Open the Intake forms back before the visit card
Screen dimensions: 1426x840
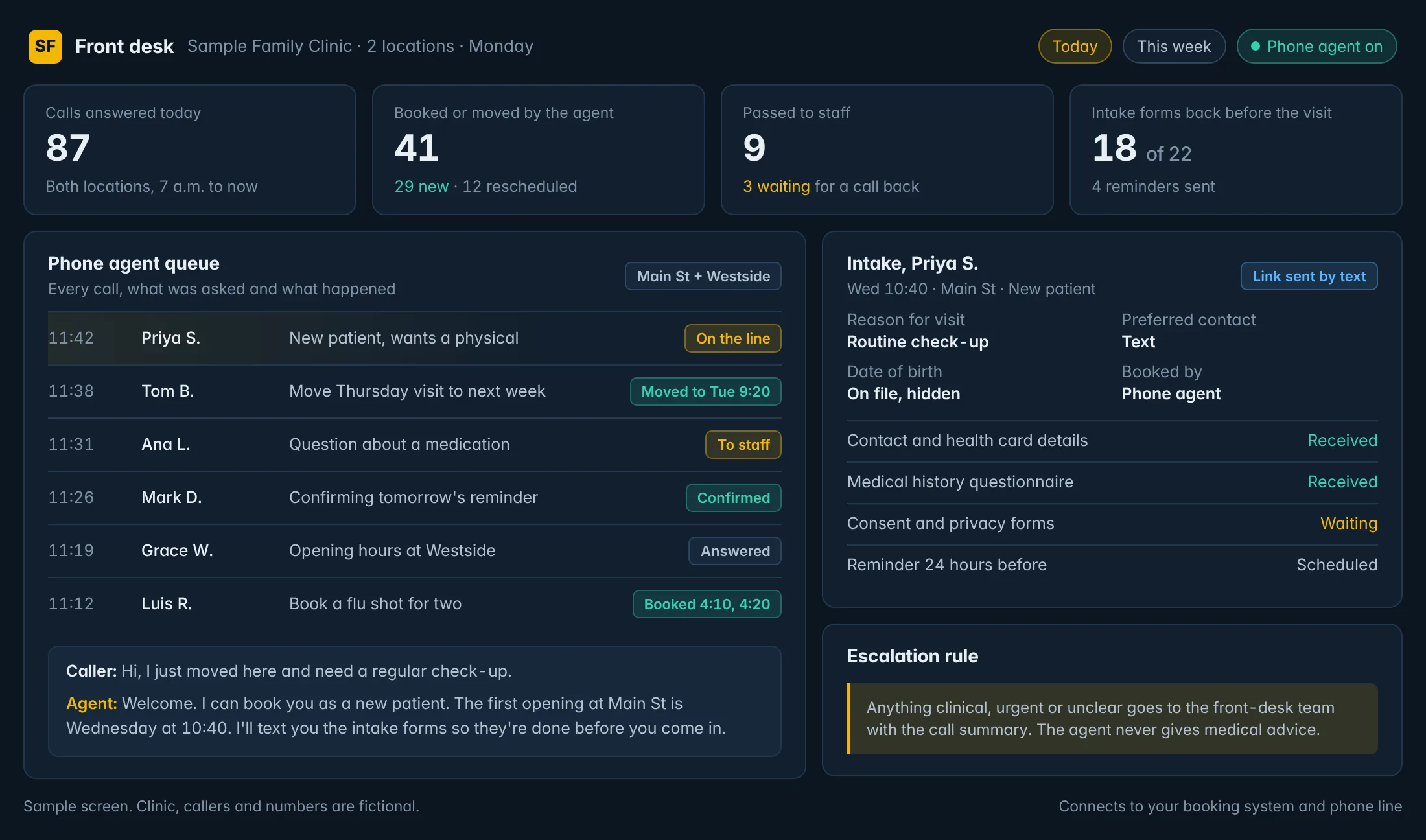tap(1236, 150)
